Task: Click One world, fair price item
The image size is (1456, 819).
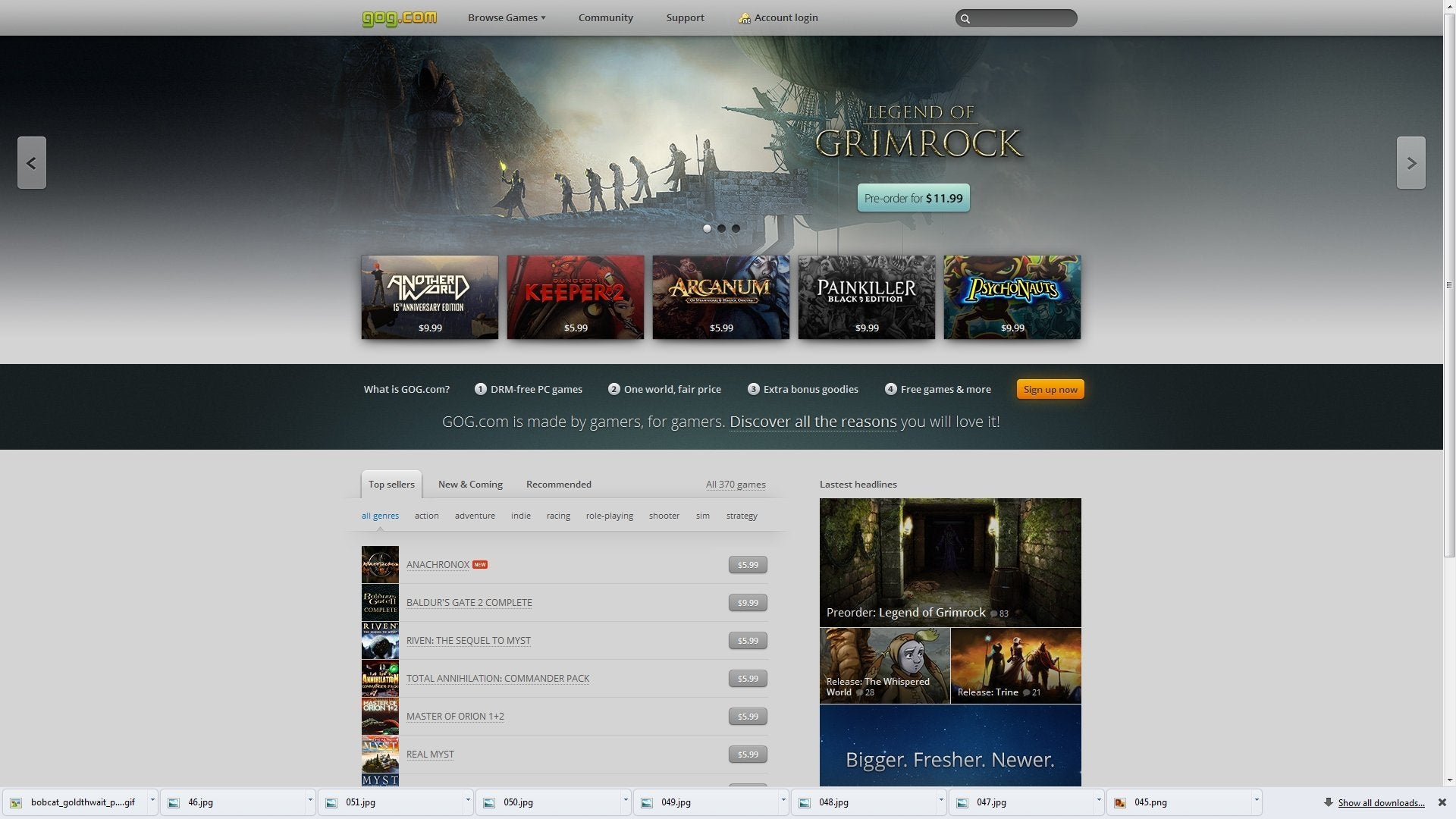Action: 664,389
